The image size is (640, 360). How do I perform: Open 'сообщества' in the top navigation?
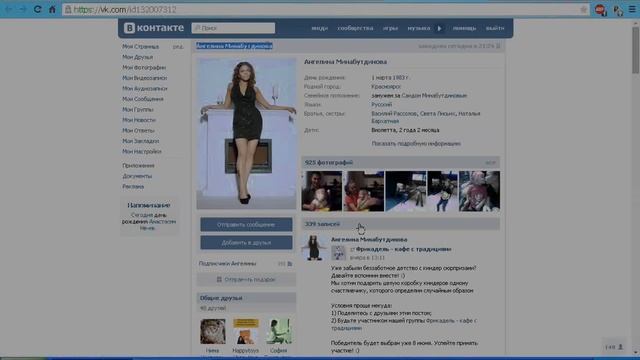click(x=355, y=28)
